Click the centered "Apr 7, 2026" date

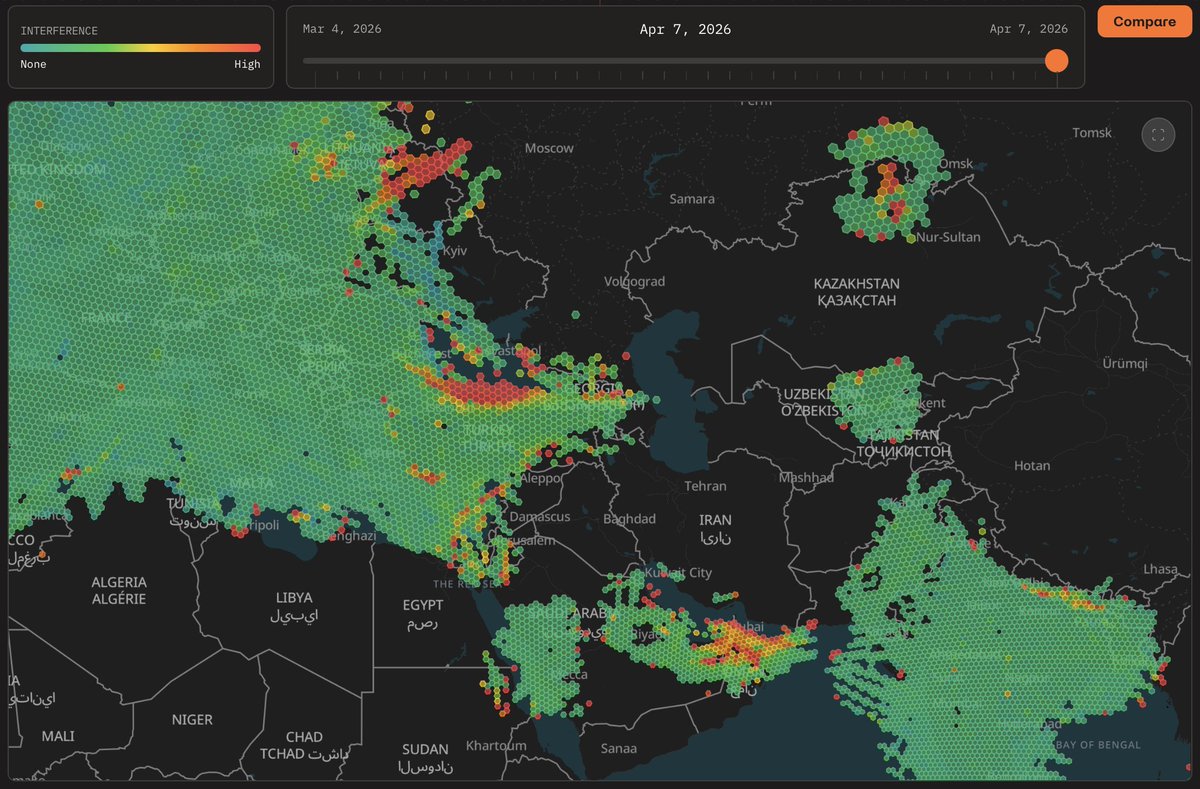(685, 29)
